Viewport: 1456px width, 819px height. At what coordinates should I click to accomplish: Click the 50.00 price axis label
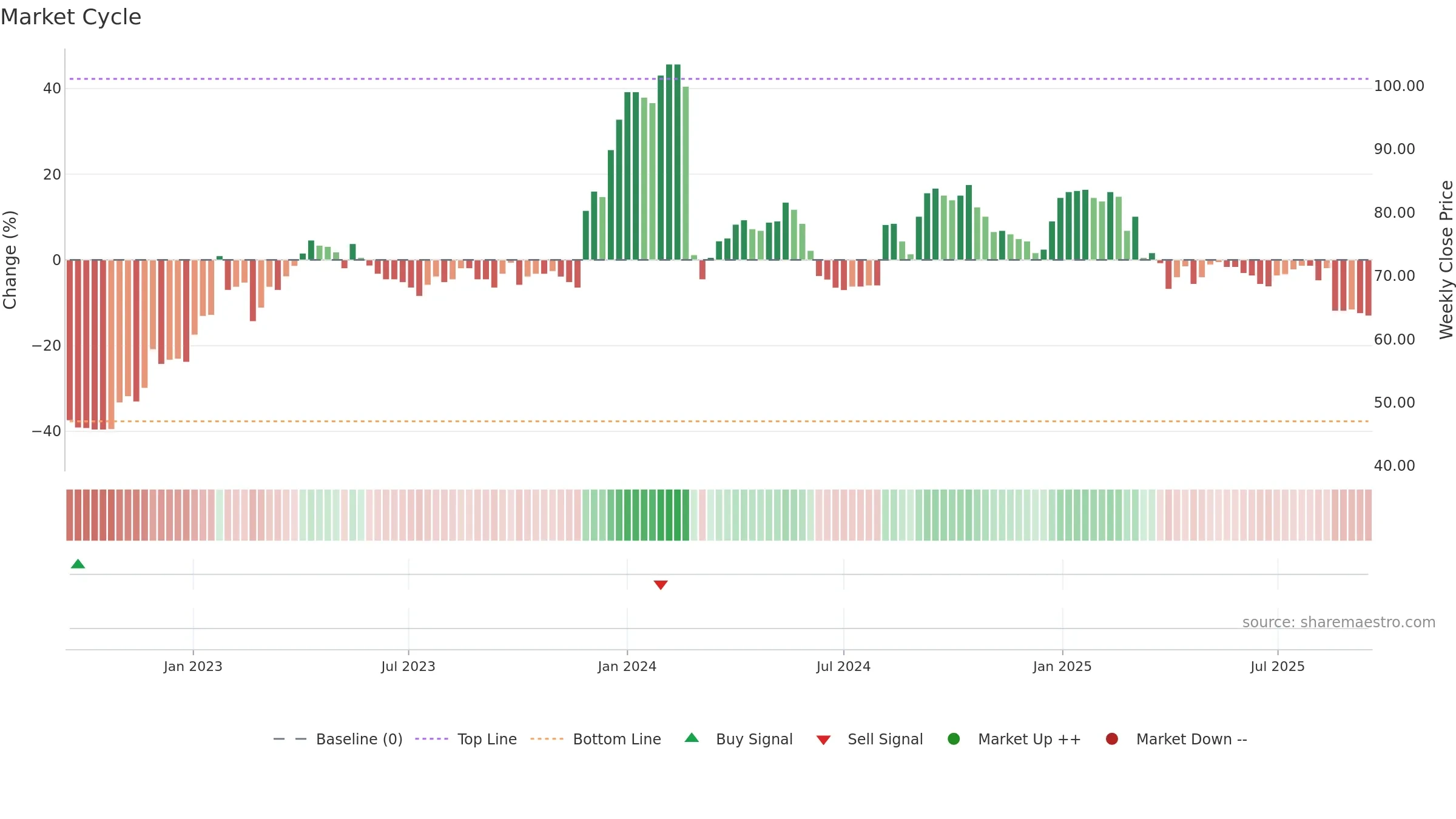tap(1394, 403)
